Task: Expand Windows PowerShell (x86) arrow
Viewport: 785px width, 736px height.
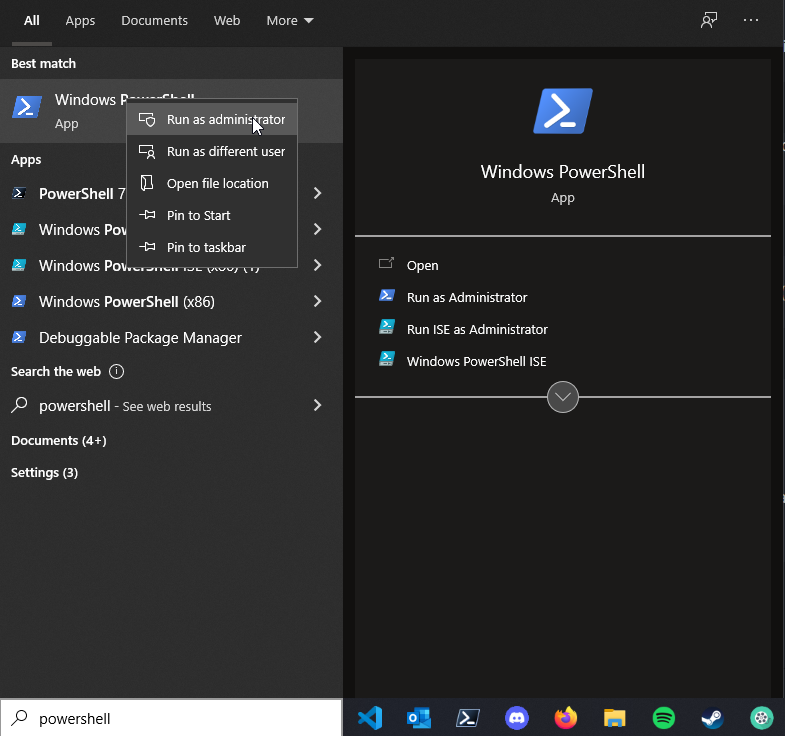Action: pyautogui.click(x=317, y=301)
